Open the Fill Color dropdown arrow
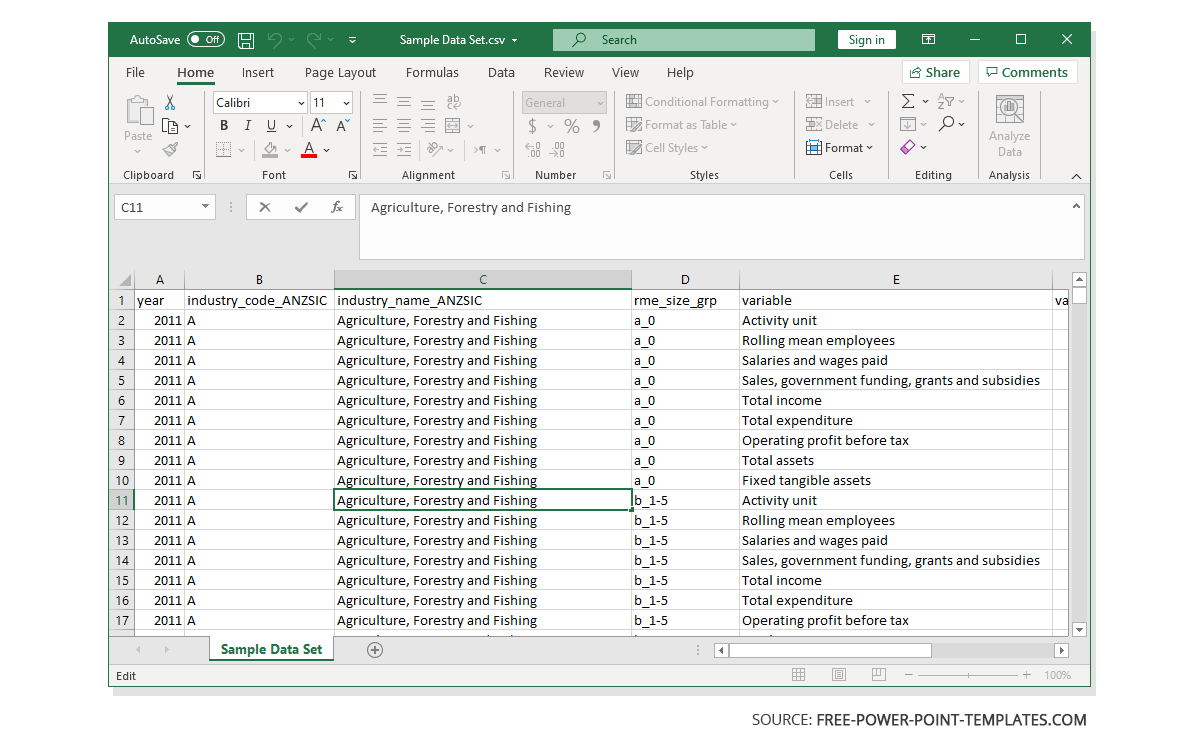The height and width of the screenshot is (750, 1200). point(288,148)
